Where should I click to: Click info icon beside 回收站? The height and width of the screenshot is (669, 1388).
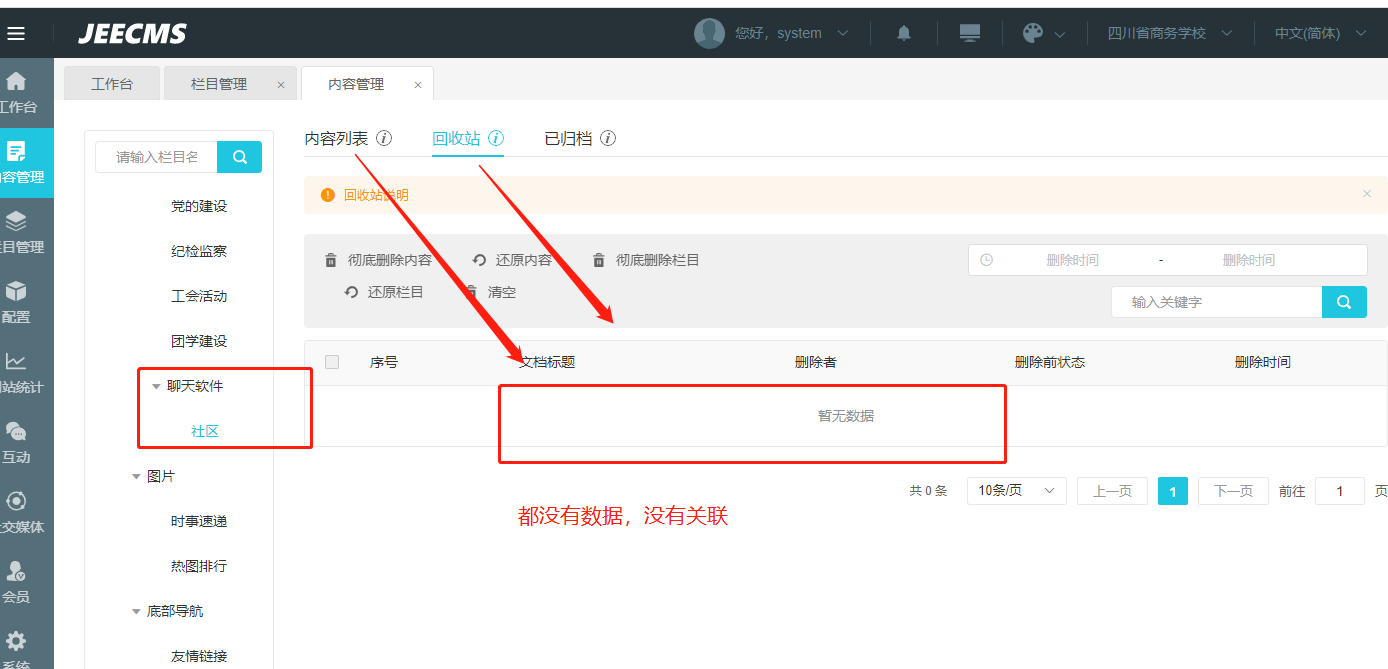(496, 138)
